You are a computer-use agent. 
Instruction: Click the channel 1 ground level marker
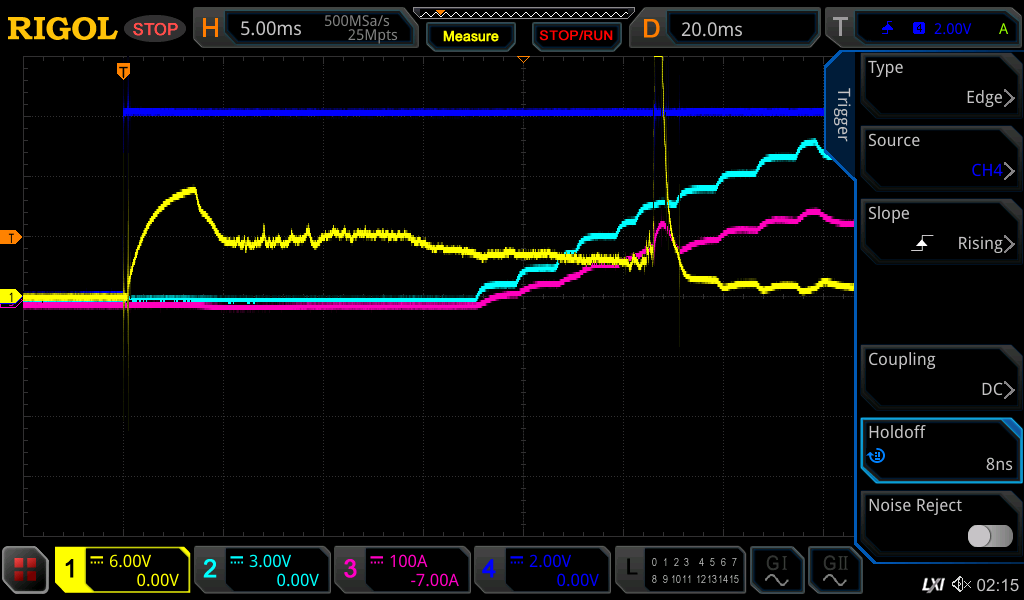tap(11, 297)
